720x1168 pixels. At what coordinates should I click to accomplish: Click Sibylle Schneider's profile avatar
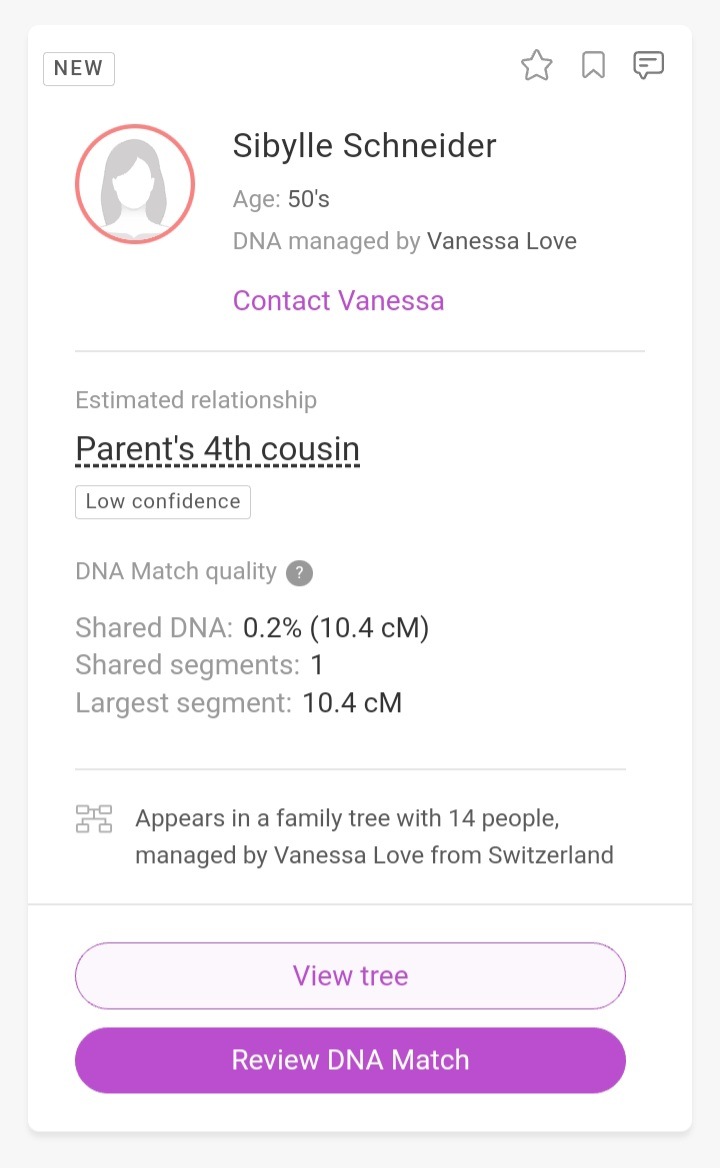[x=135, y=184]
